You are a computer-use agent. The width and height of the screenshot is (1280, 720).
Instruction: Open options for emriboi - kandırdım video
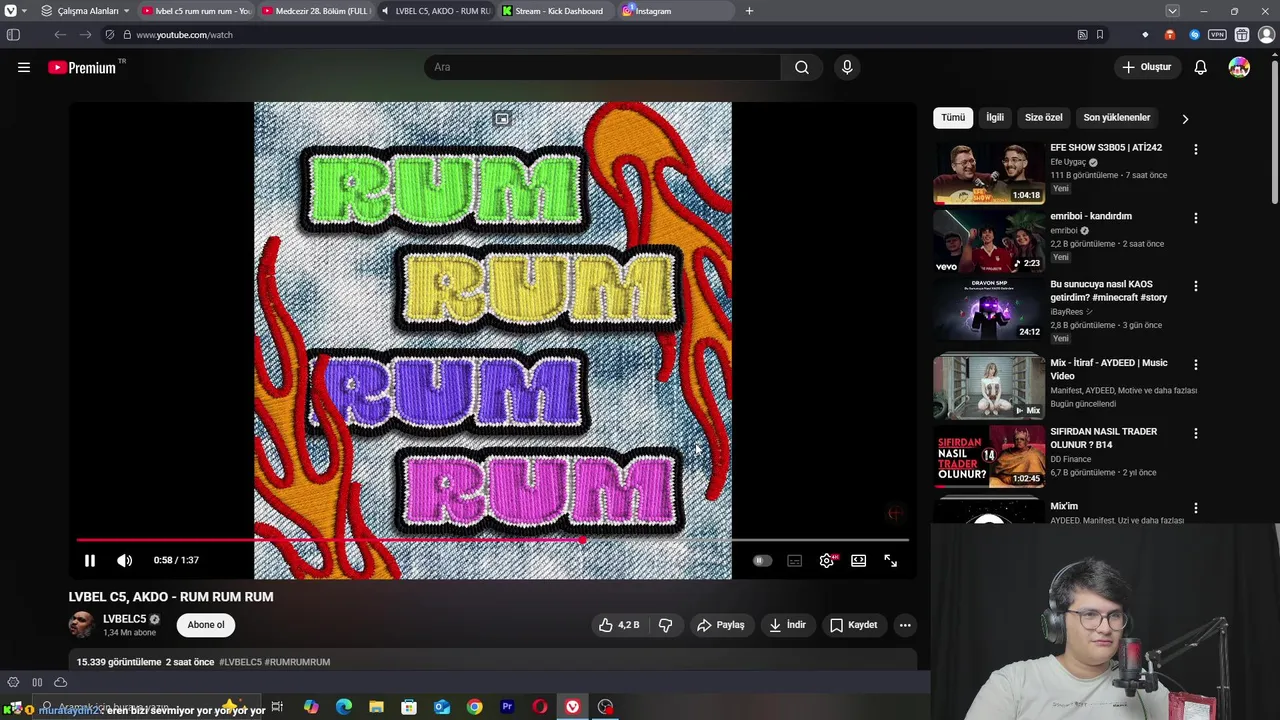pyautogui.click(x=1195, y=218)
